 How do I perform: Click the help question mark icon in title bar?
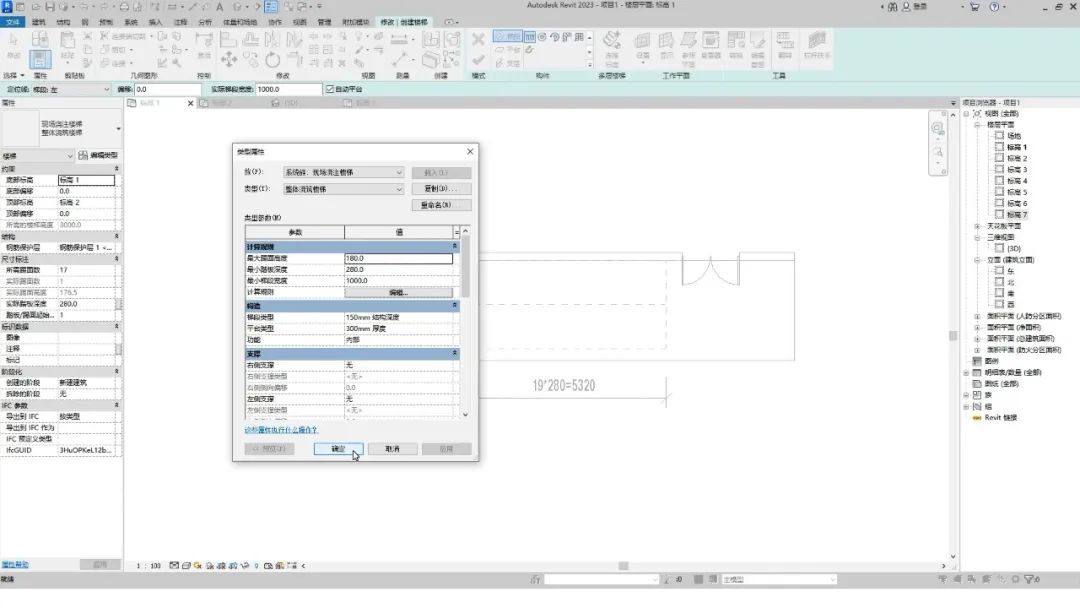pos(995,7)
